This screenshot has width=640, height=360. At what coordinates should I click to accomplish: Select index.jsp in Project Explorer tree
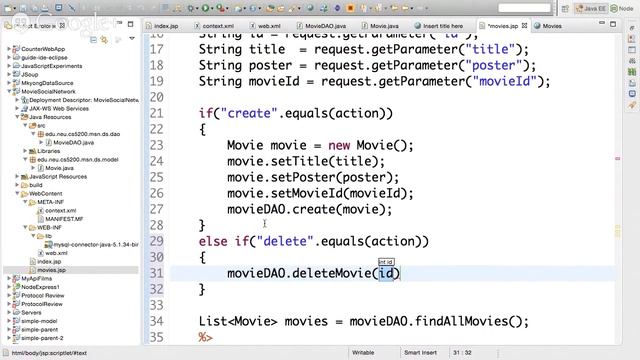[49, 261]
